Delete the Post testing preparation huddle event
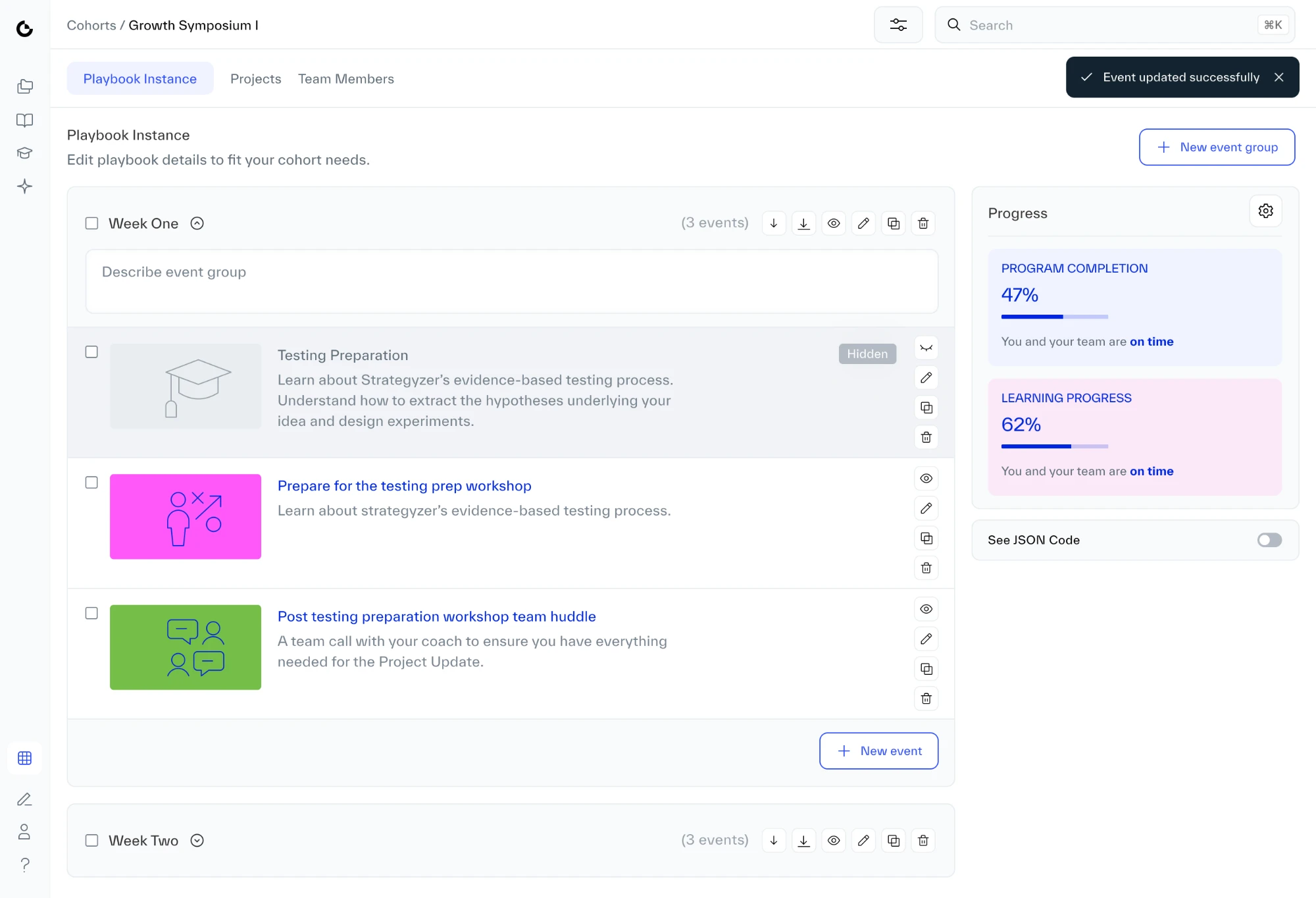The width and height of the screenshot is (1316, 898). tap(926, 699)
